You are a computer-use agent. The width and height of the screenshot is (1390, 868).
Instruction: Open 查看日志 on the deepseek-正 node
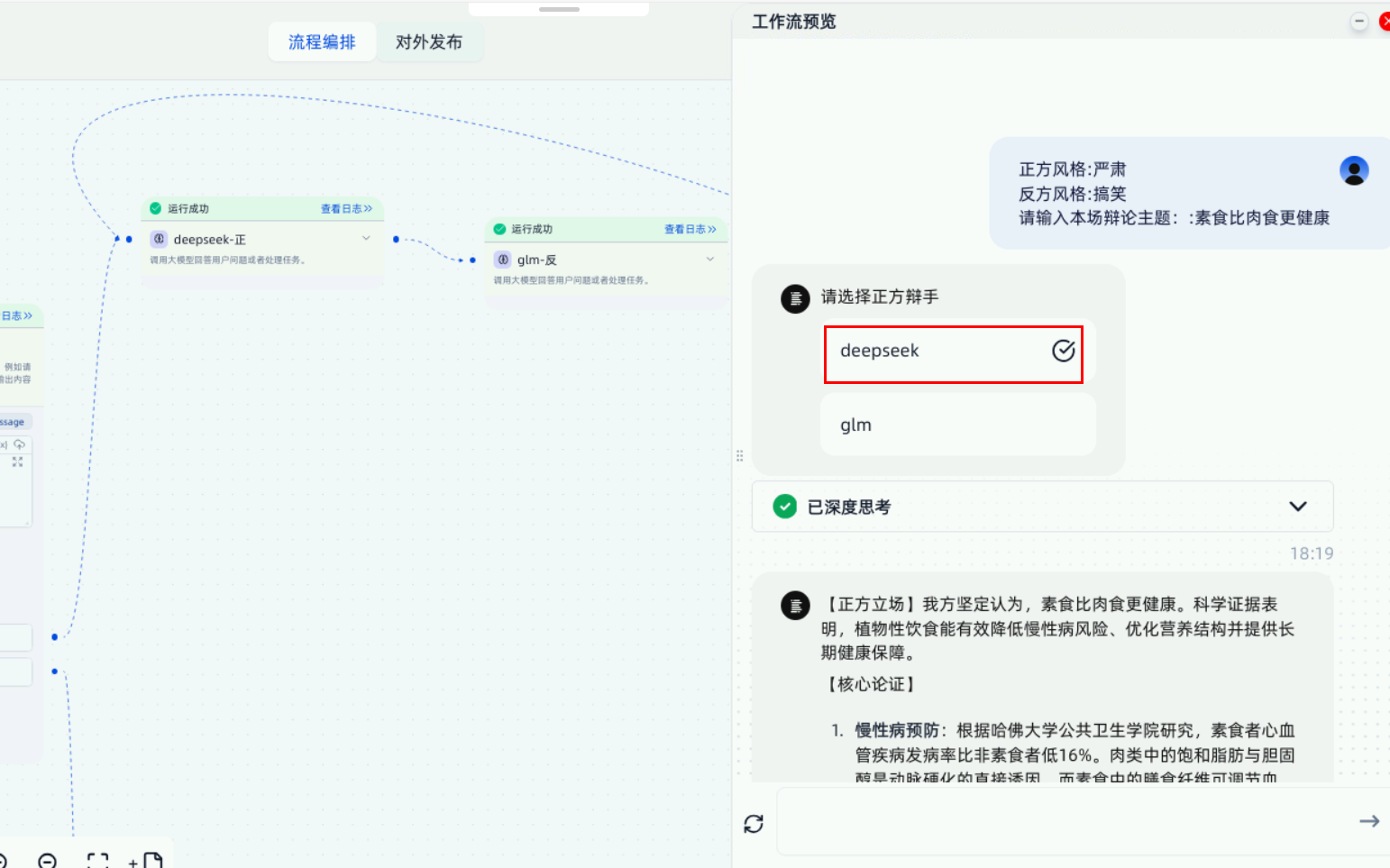click(x=347, y=208)
